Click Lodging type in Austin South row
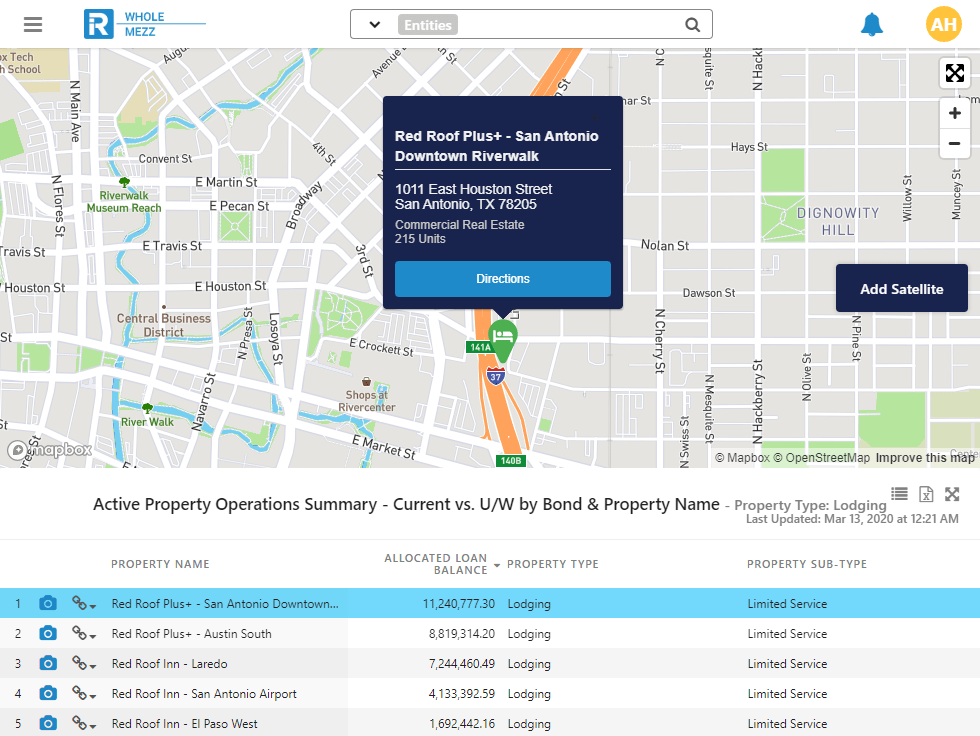Screen dimensions: 980x736 [529, 634]
